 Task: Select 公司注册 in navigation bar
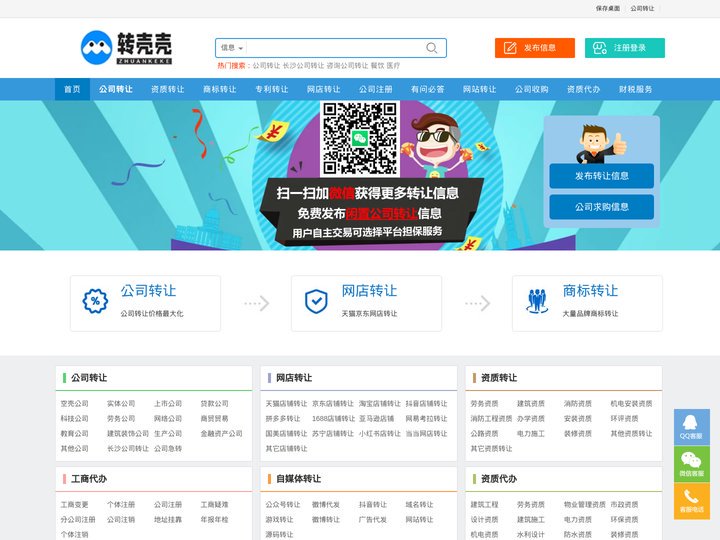click(376, 89)
